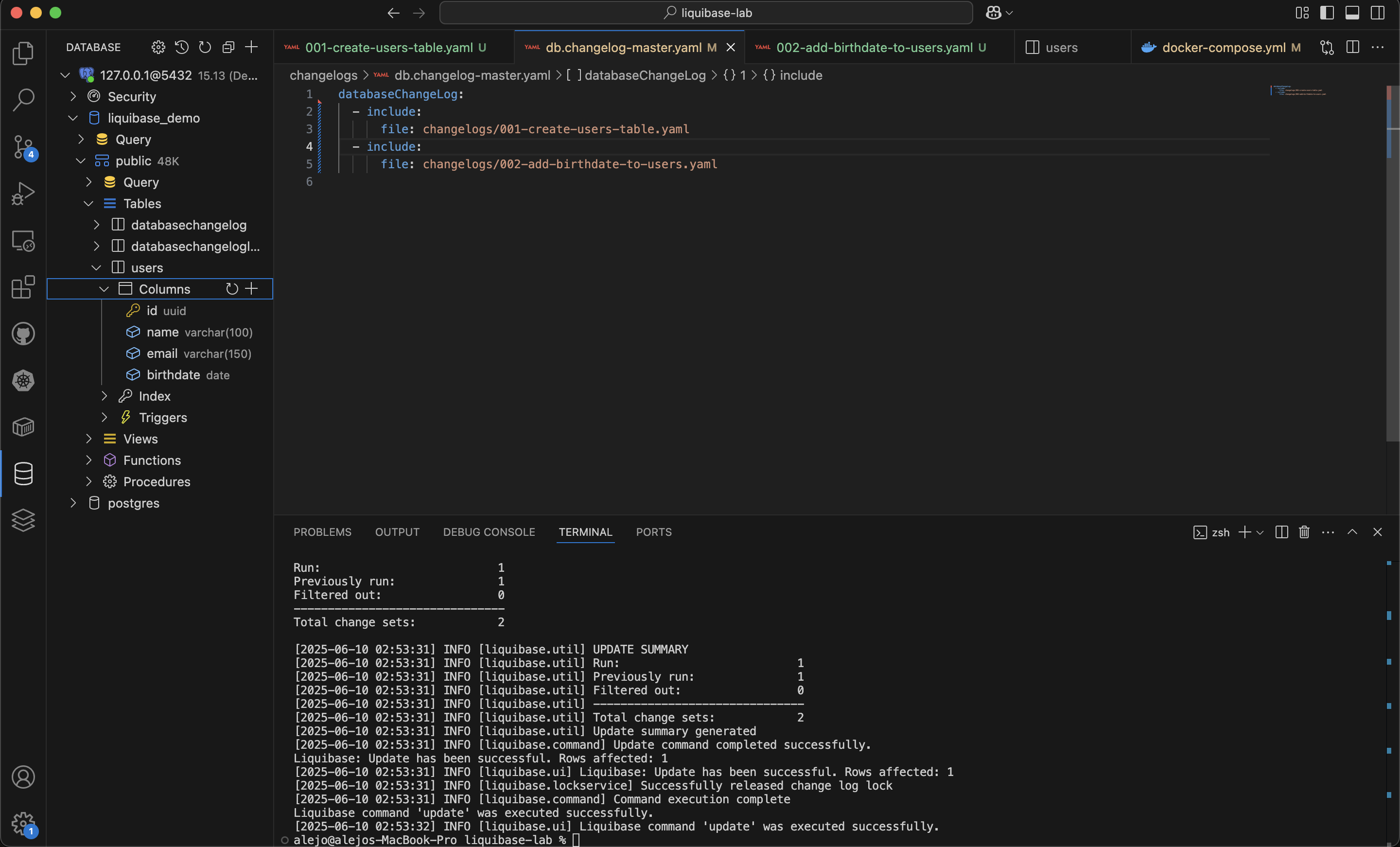Open the Remote Explorer view
1400x847 pixels.
click(23, 241)
